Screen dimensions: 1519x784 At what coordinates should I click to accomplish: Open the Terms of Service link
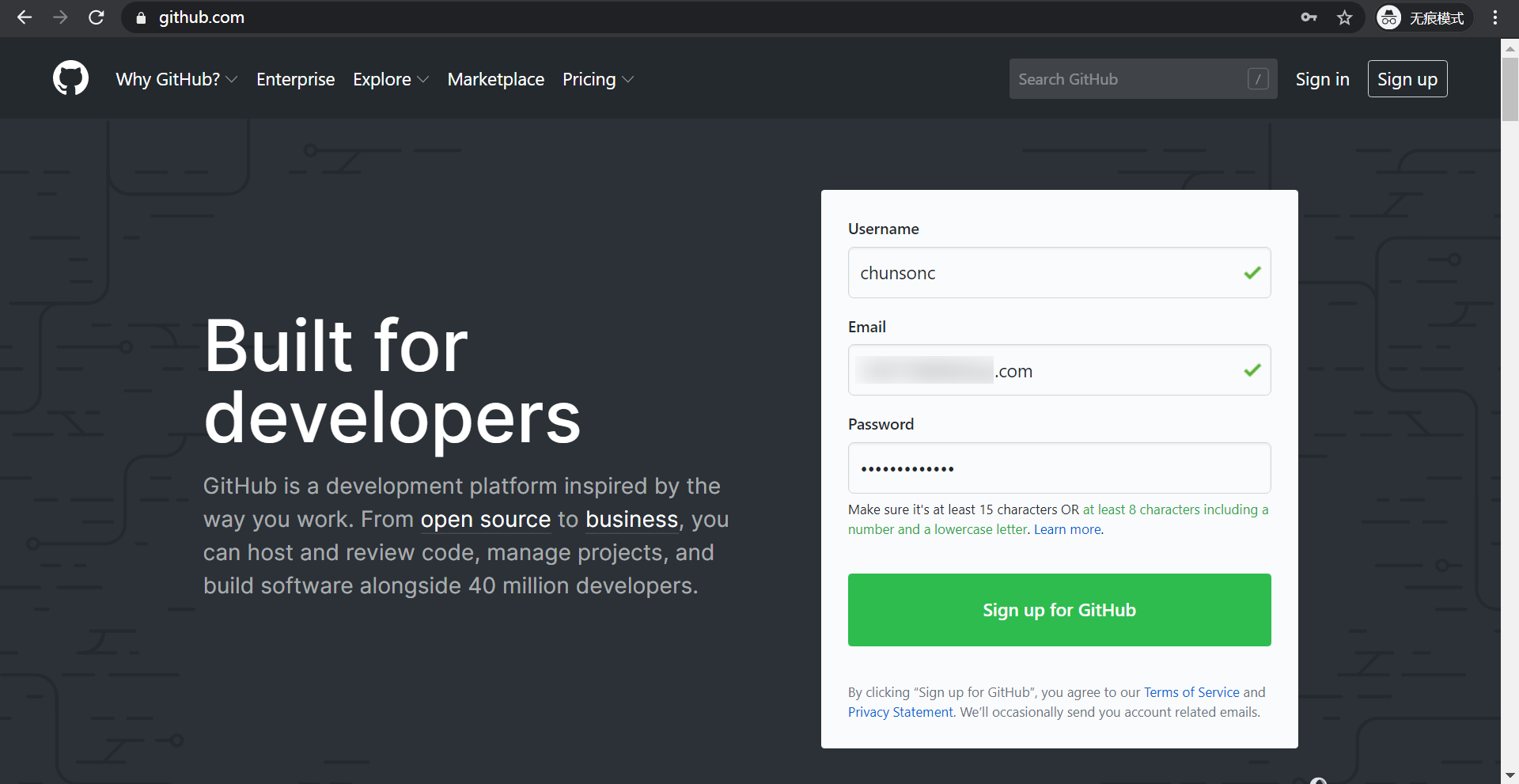(1191, 692)
